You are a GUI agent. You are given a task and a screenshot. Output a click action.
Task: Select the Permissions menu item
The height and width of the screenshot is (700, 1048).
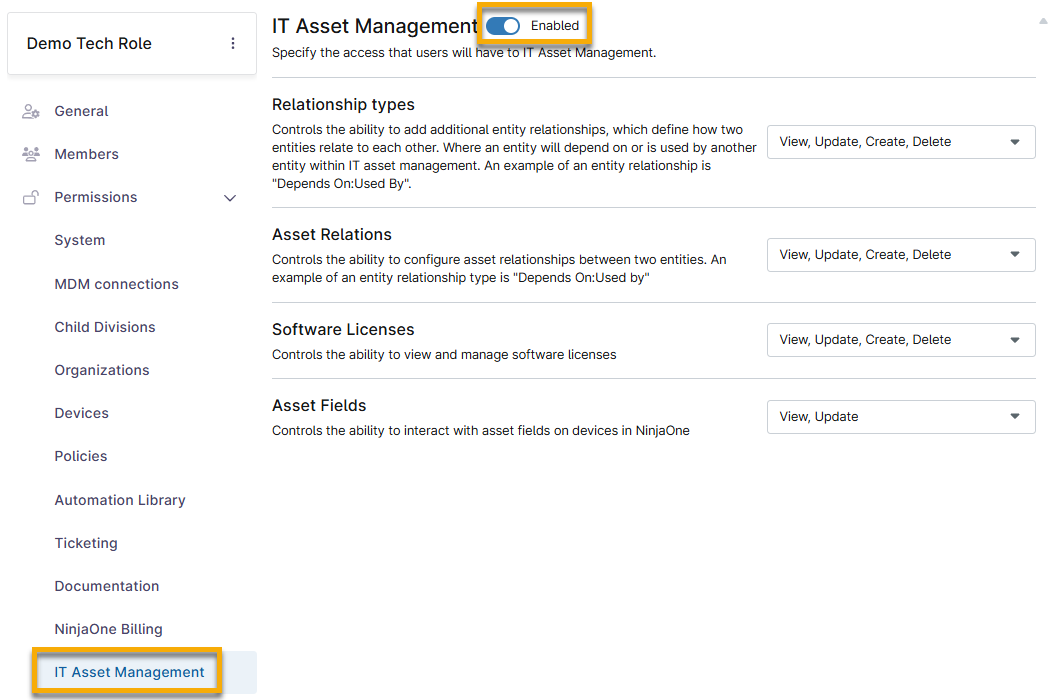tap(96, 197)
